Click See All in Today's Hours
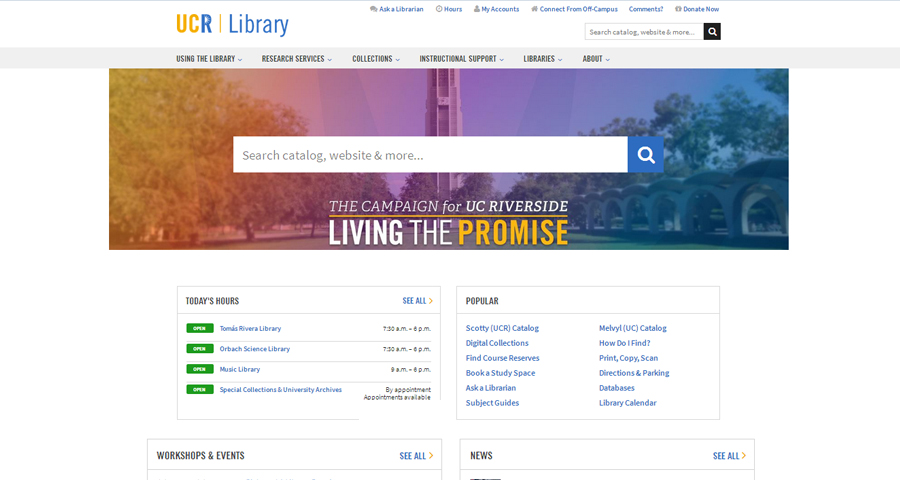The image size is (900, 480). 417,301
